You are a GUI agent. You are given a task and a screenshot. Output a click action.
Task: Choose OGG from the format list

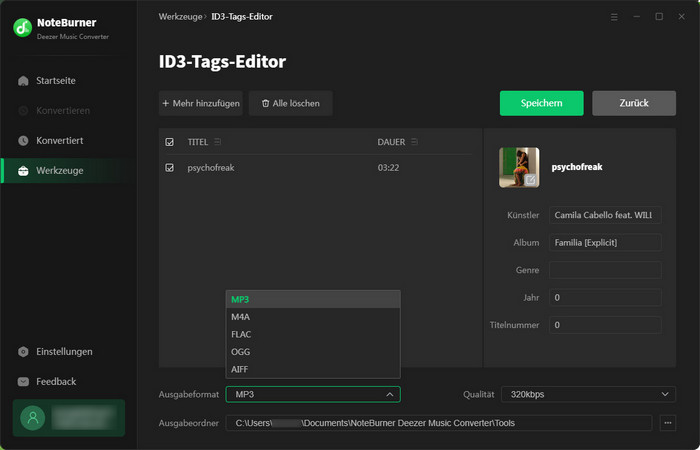point(313,352)
